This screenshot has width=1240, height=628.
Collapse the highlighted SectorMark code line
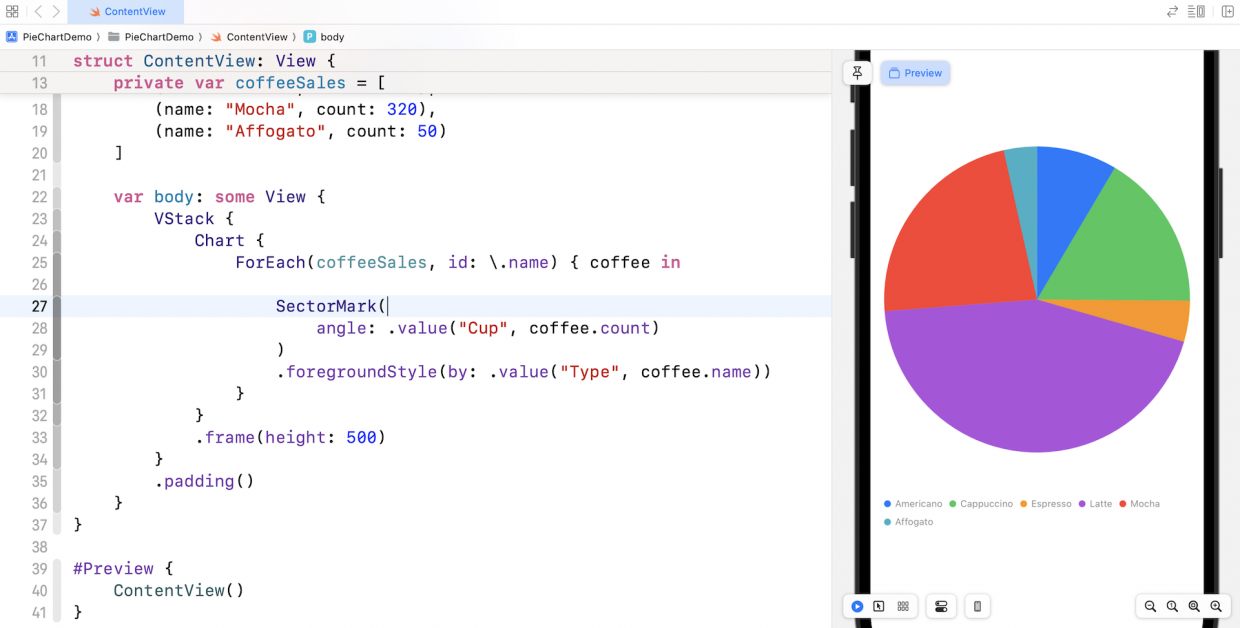[x=57, y=306]
